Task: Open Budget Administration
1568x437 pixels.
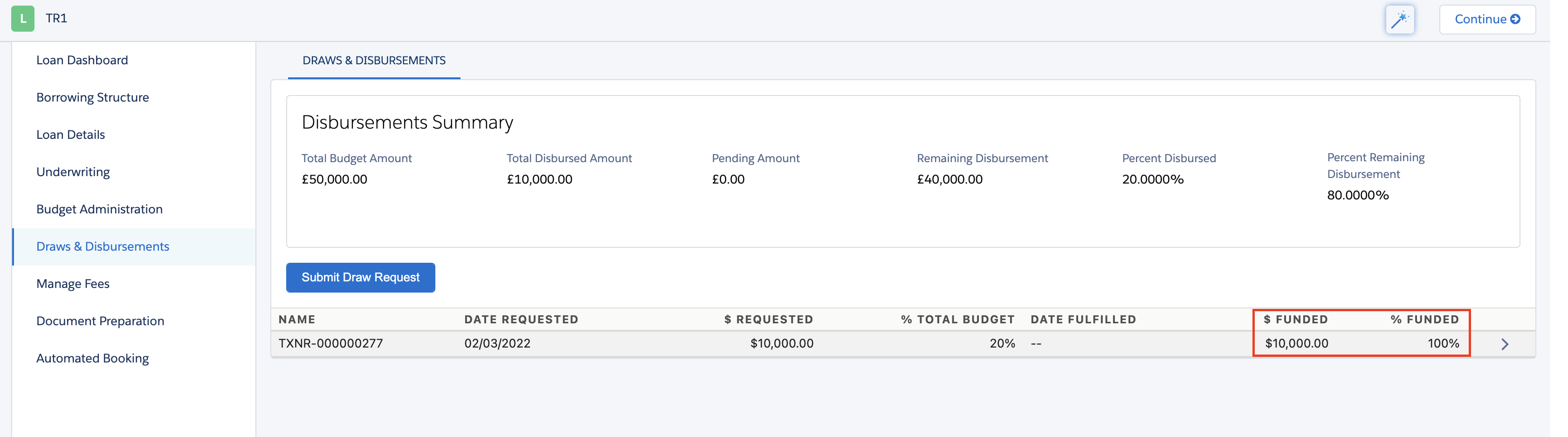Action: point(99,209)
